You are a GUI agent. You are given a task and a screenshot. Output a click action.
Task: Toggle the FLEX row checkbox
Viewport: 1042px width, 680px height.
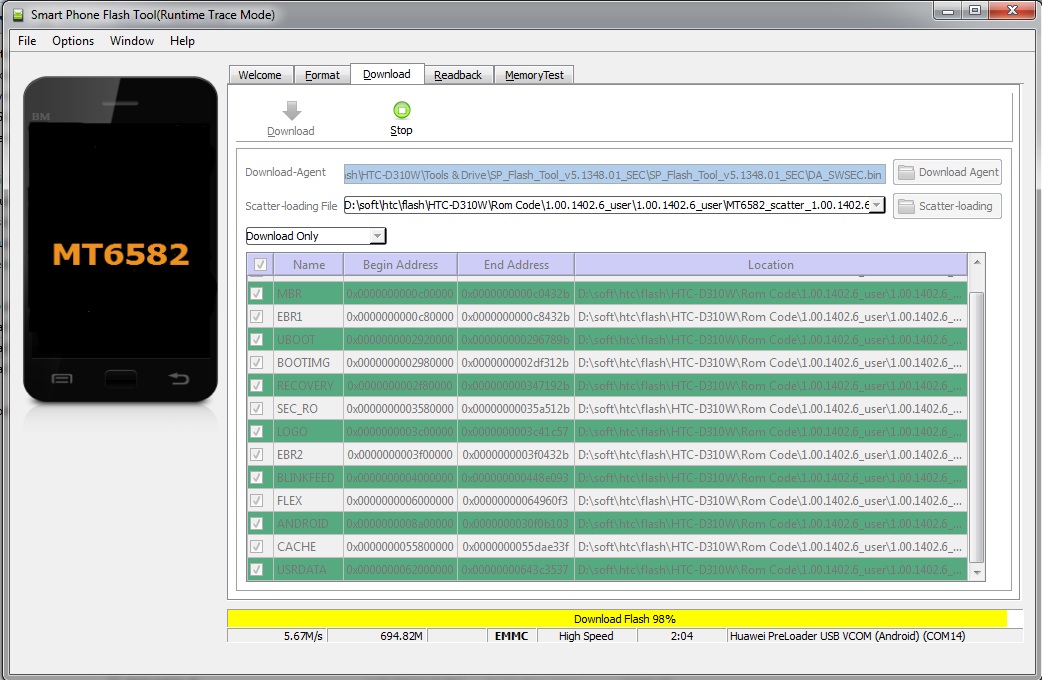click(257, 501)
